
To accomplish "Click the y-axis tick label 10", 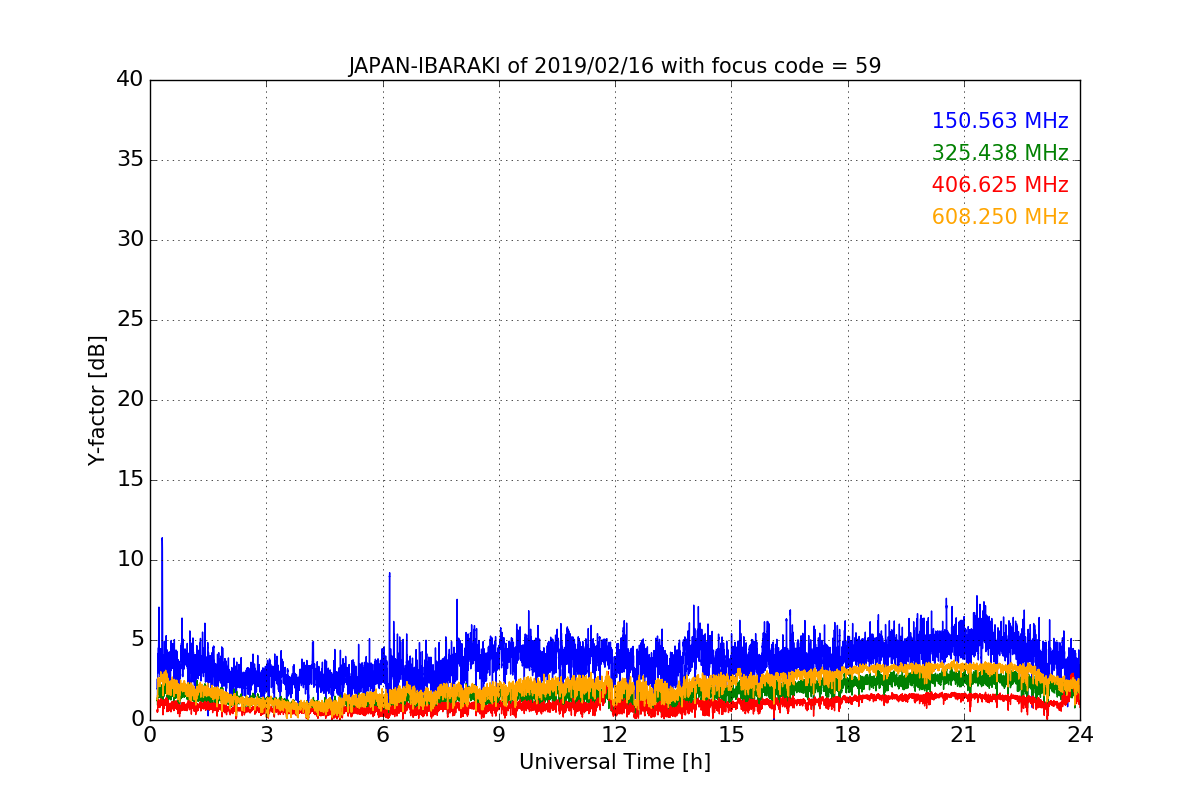I will click(129, 559).
